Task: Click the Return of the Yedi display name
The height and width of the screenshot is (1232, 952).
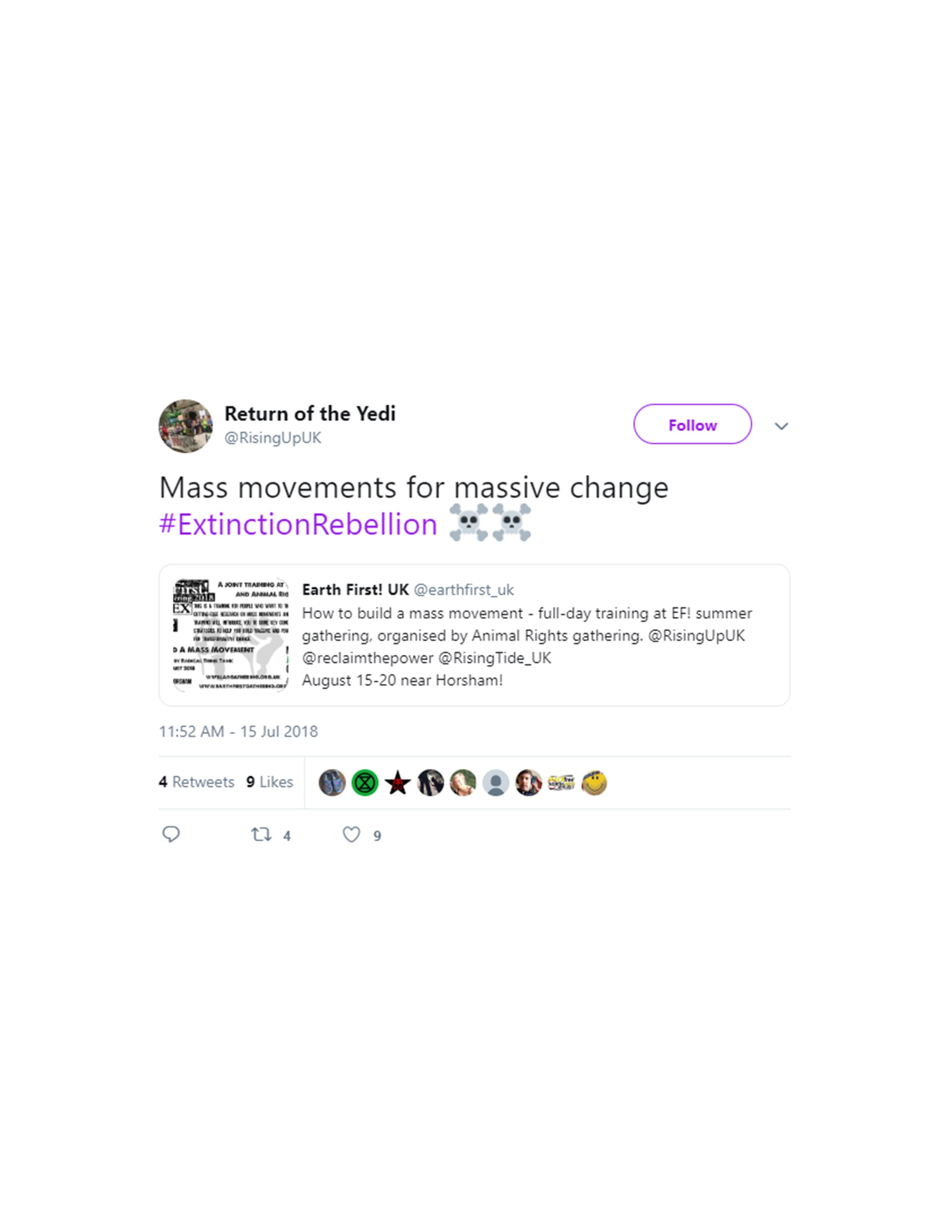Action: pyautogui.click(x=309, y=414)
